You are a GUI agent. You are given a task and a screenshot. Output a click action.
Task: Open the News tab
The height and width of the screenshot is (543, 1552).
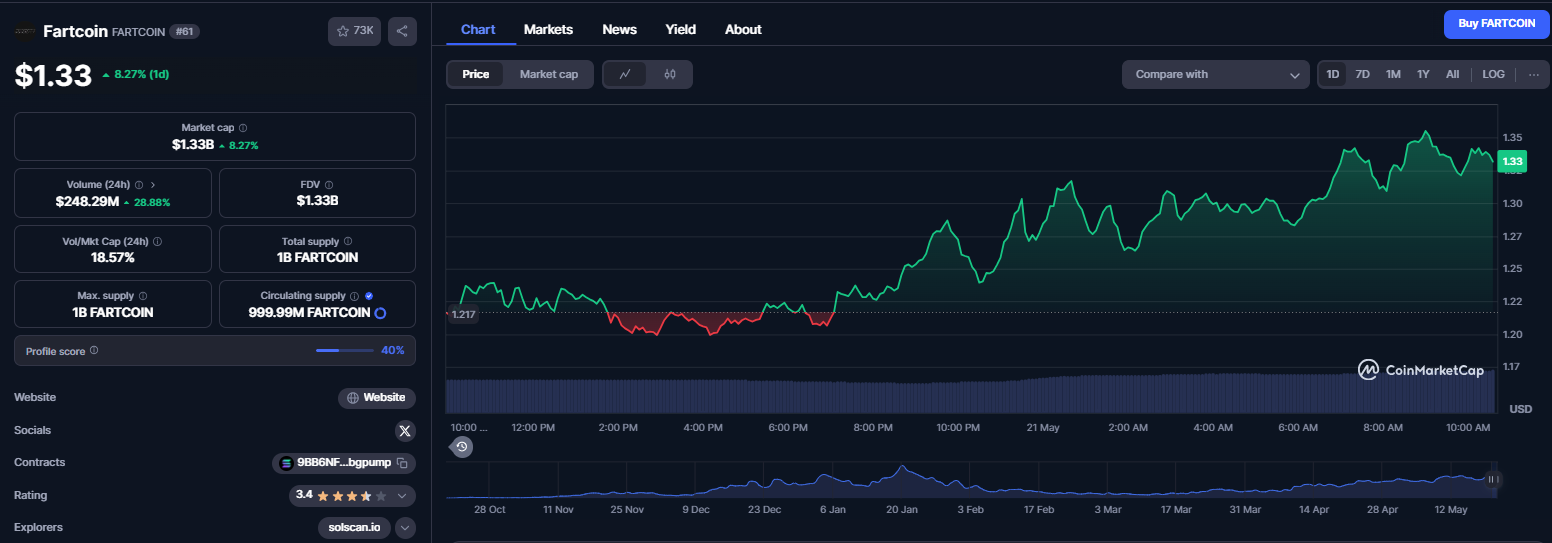click(x=619, y=30)
